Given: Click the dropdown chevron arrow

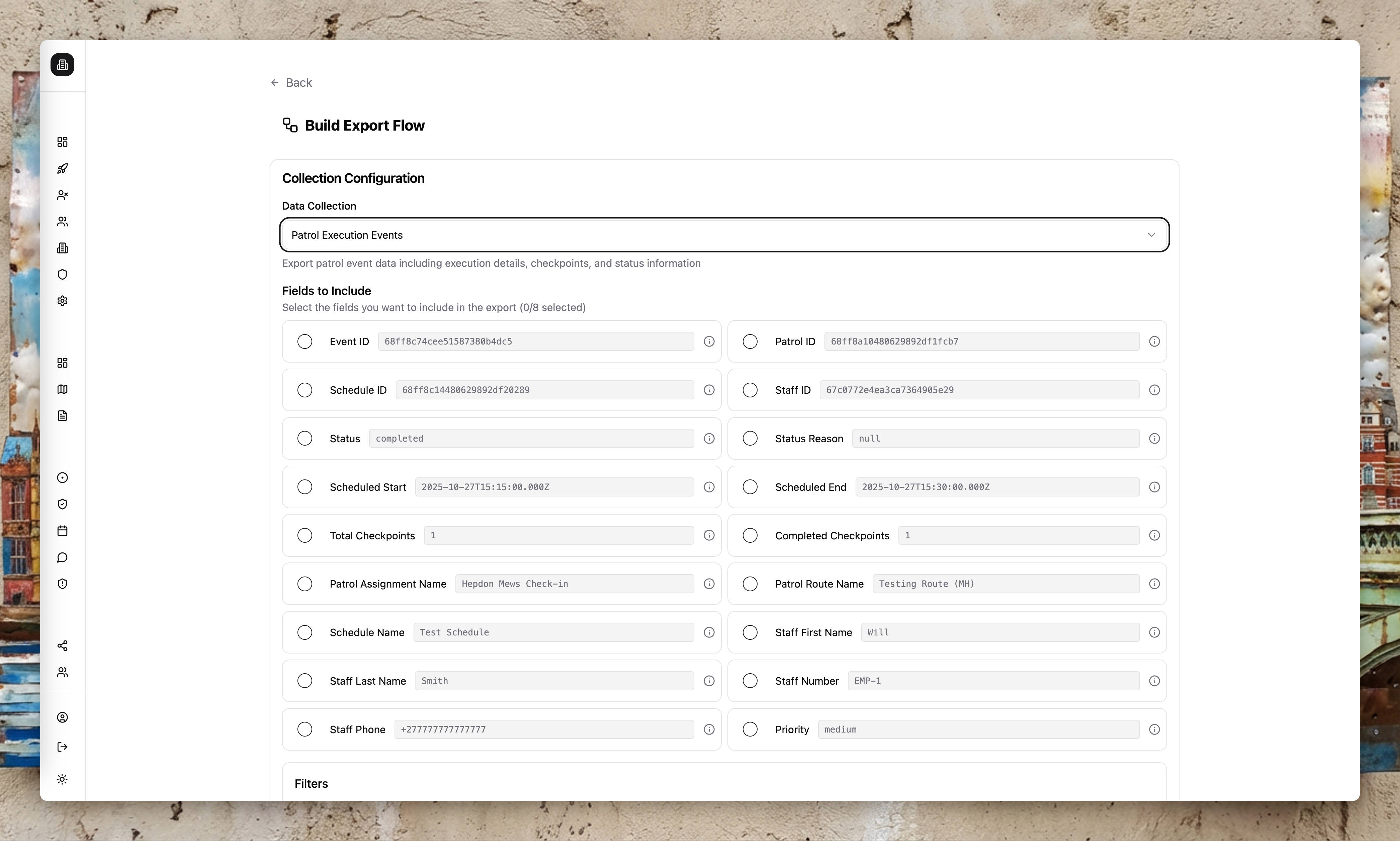Looking at the screenshot, I should (1151, 235).
